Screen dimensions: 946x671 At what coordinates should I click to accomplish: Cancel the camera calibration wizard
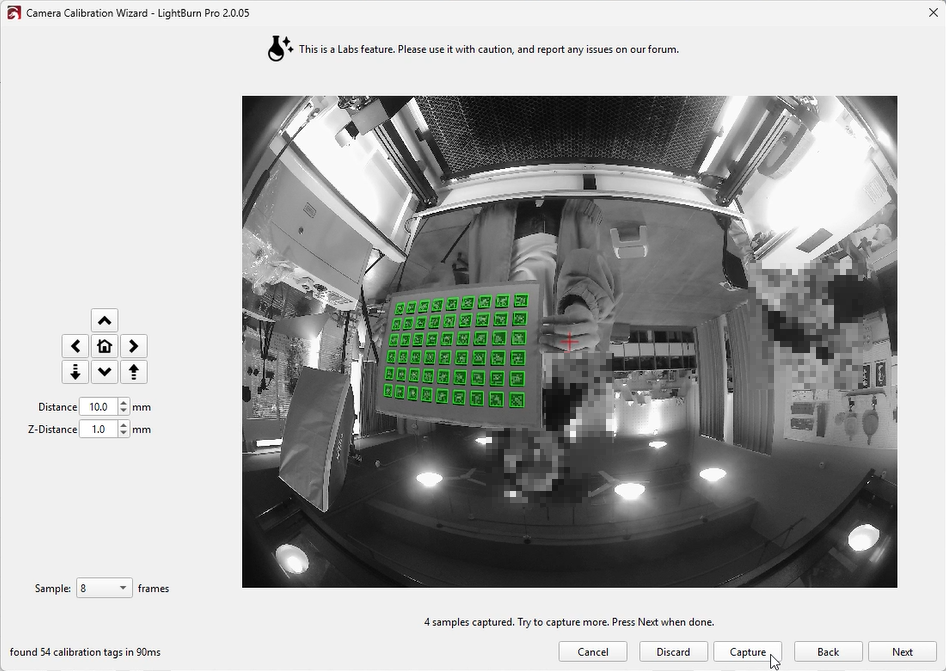(x=592, y=652)
